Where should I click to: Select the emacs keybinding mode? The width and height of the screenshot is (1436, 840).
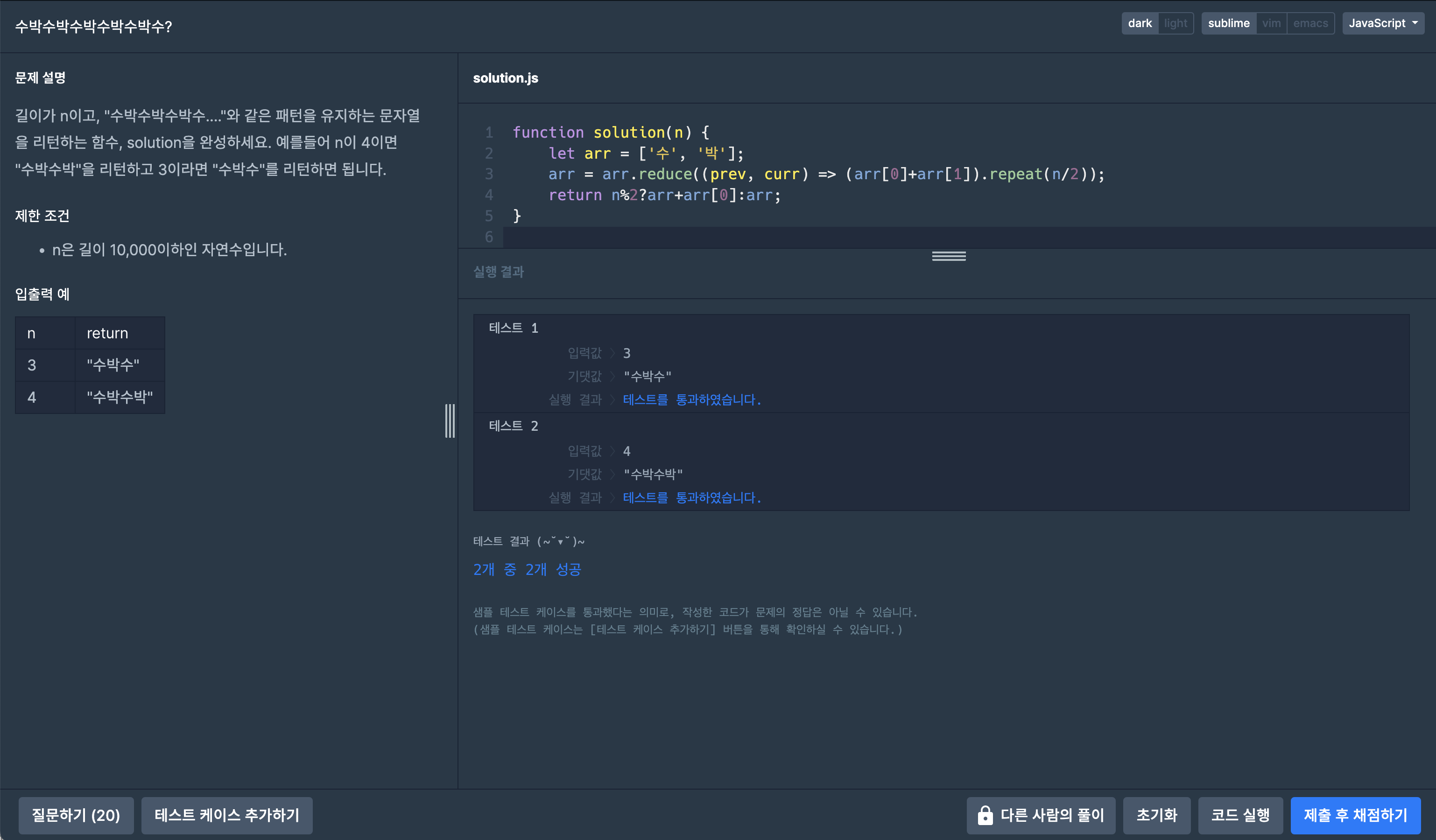[x=1310, y=23]
